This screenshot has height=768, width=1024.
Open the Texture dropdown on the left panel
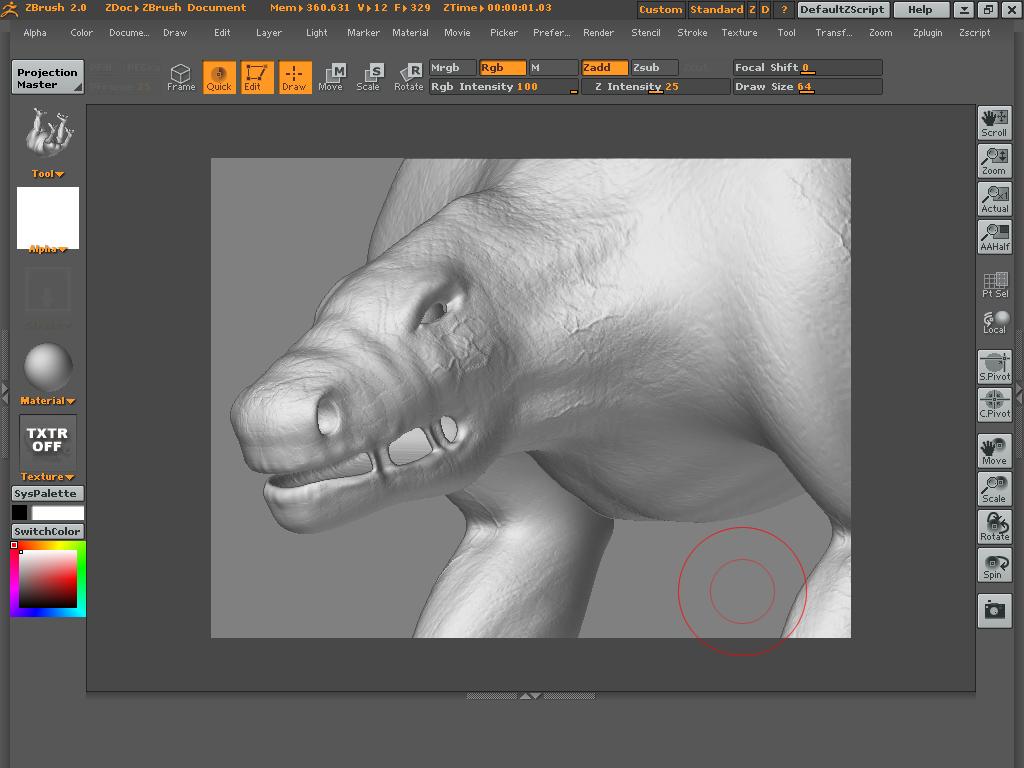[x=47, y=476]
